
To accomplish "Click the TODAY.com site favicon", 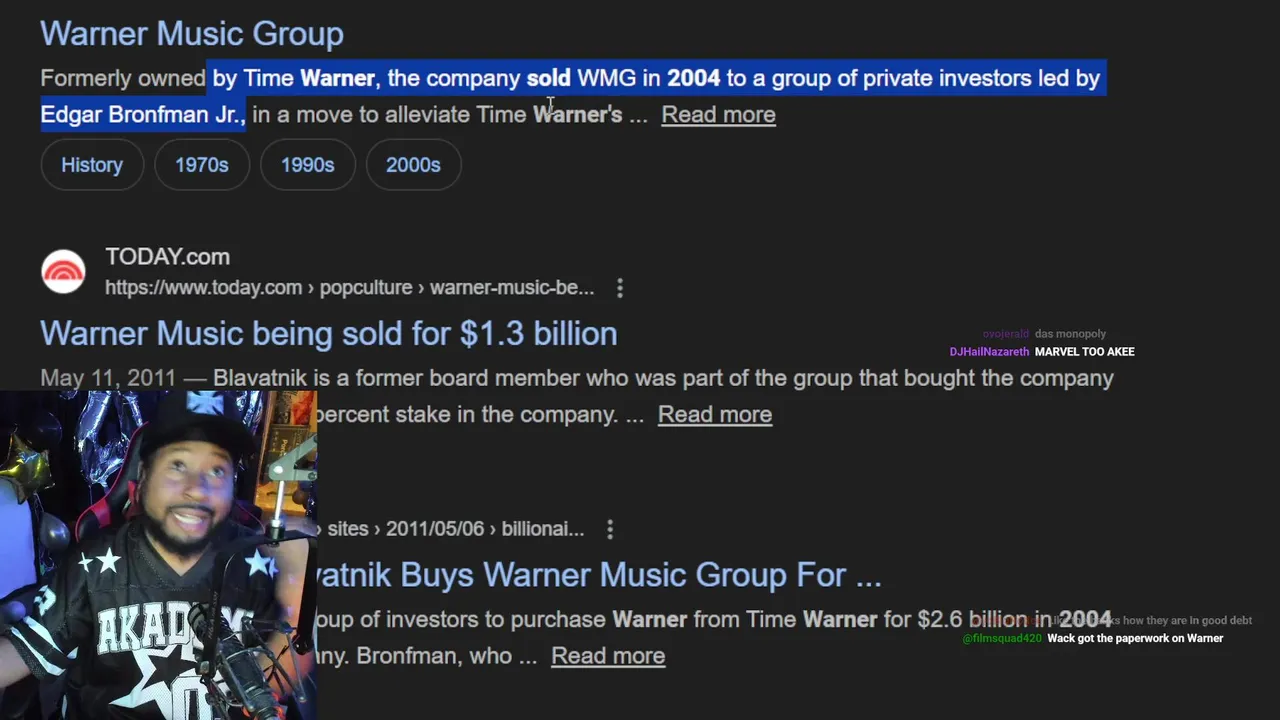I will coord(63,272).
